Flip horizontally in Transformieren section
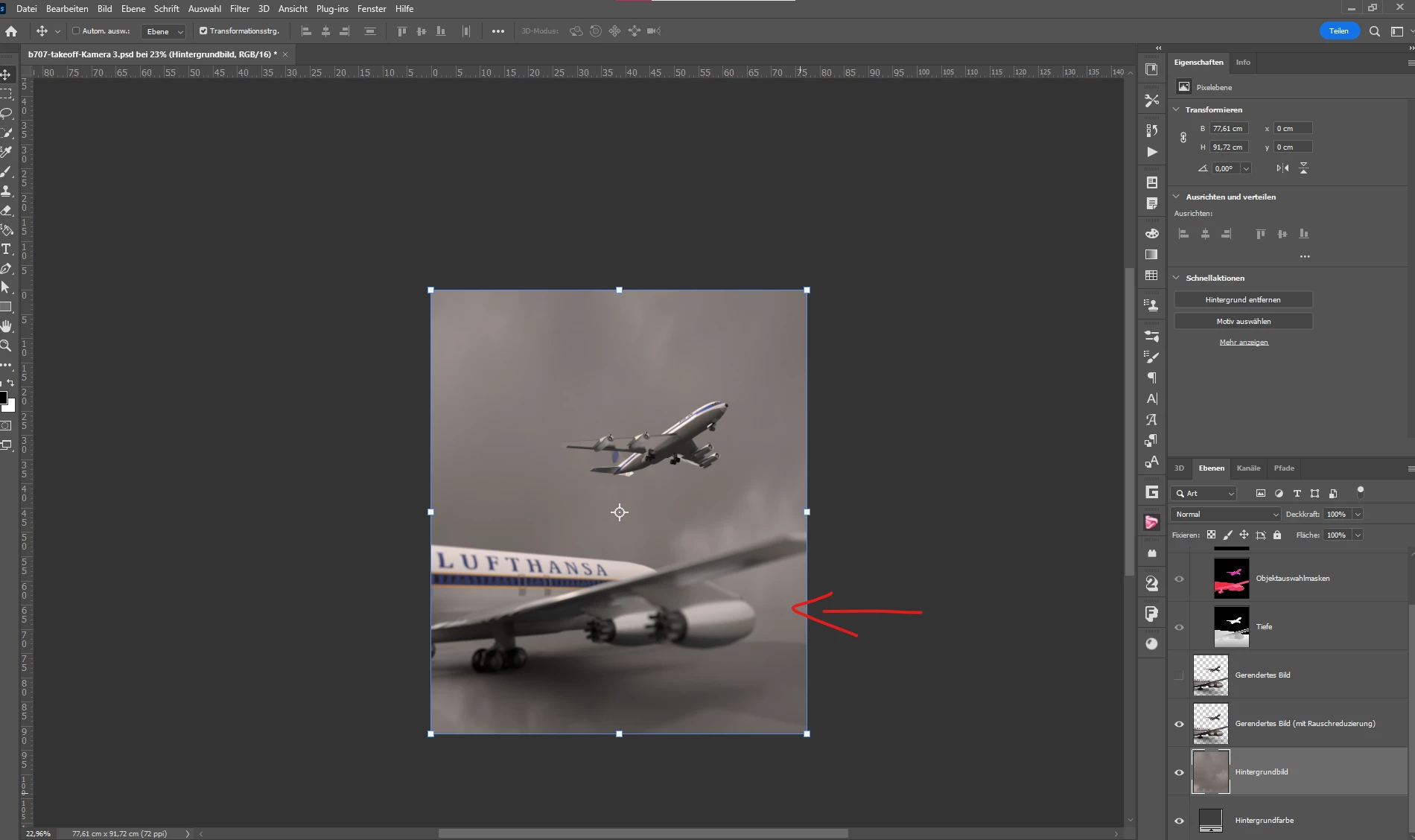1415x840 pixels. click(x=1282, y=168)
